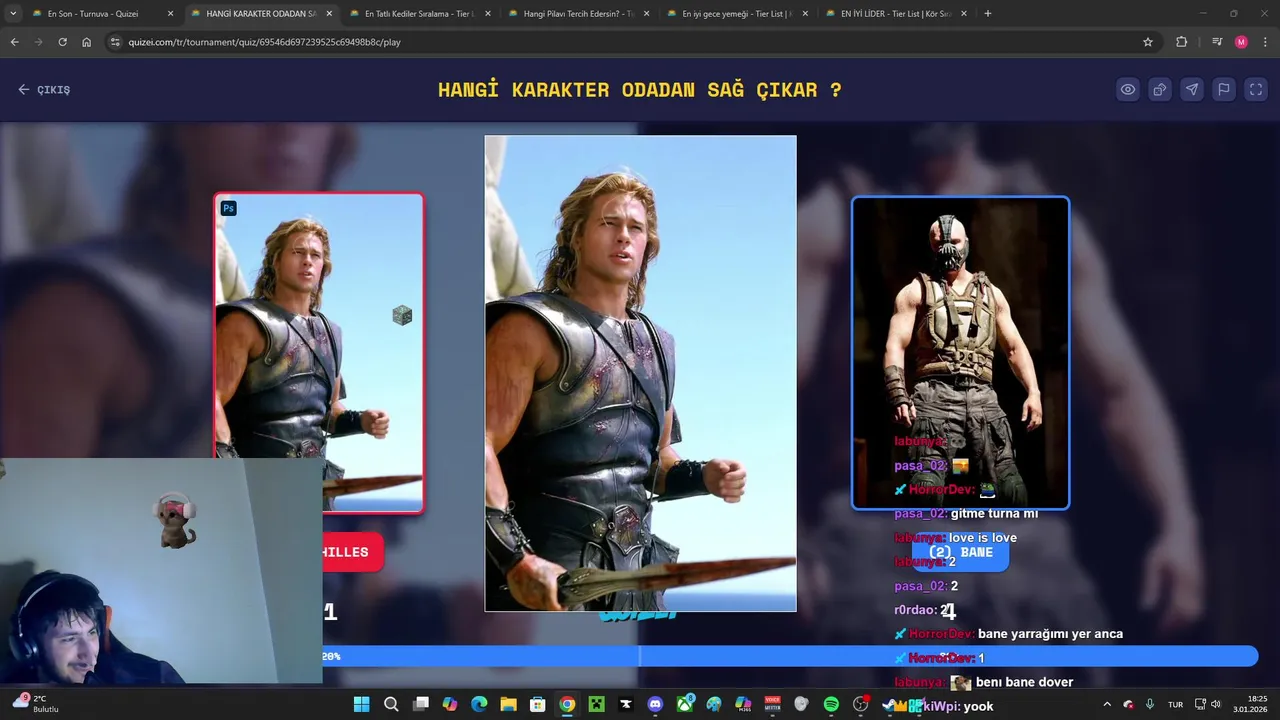
Task: Click the enlarged center Achilles image
Action: pos(640,373)
